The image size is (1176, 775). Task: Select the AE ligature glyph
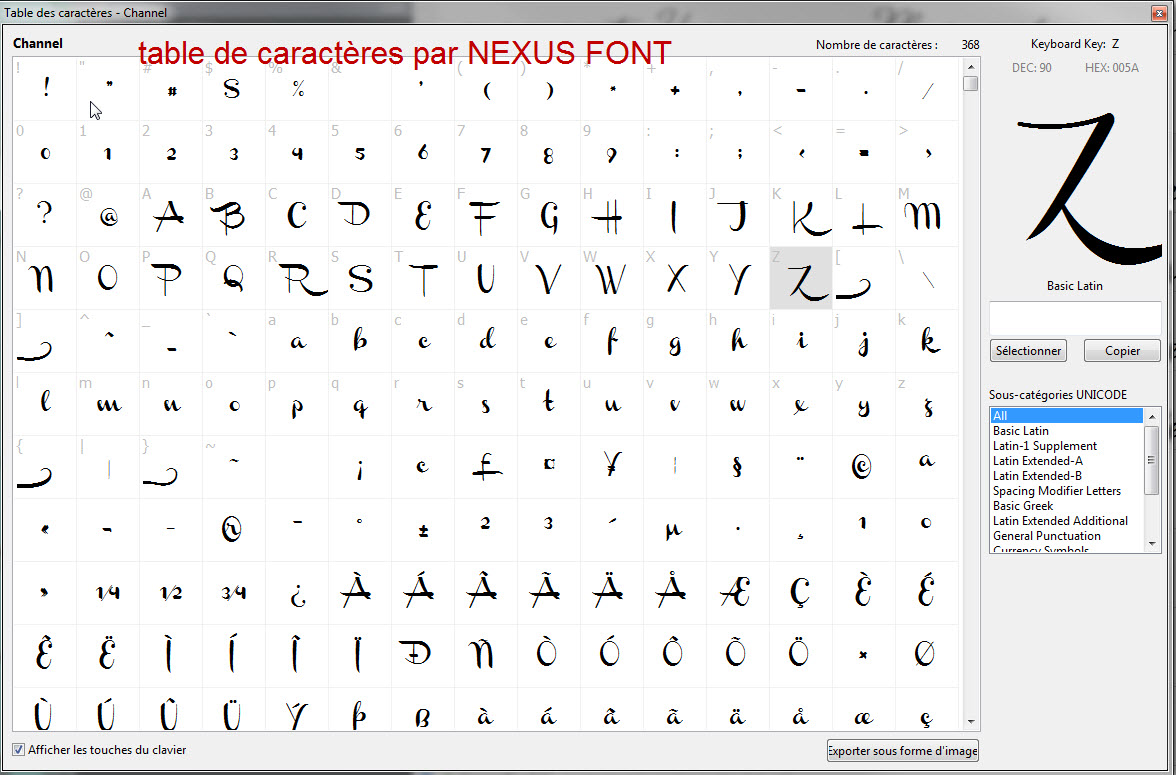coord(737,592)
